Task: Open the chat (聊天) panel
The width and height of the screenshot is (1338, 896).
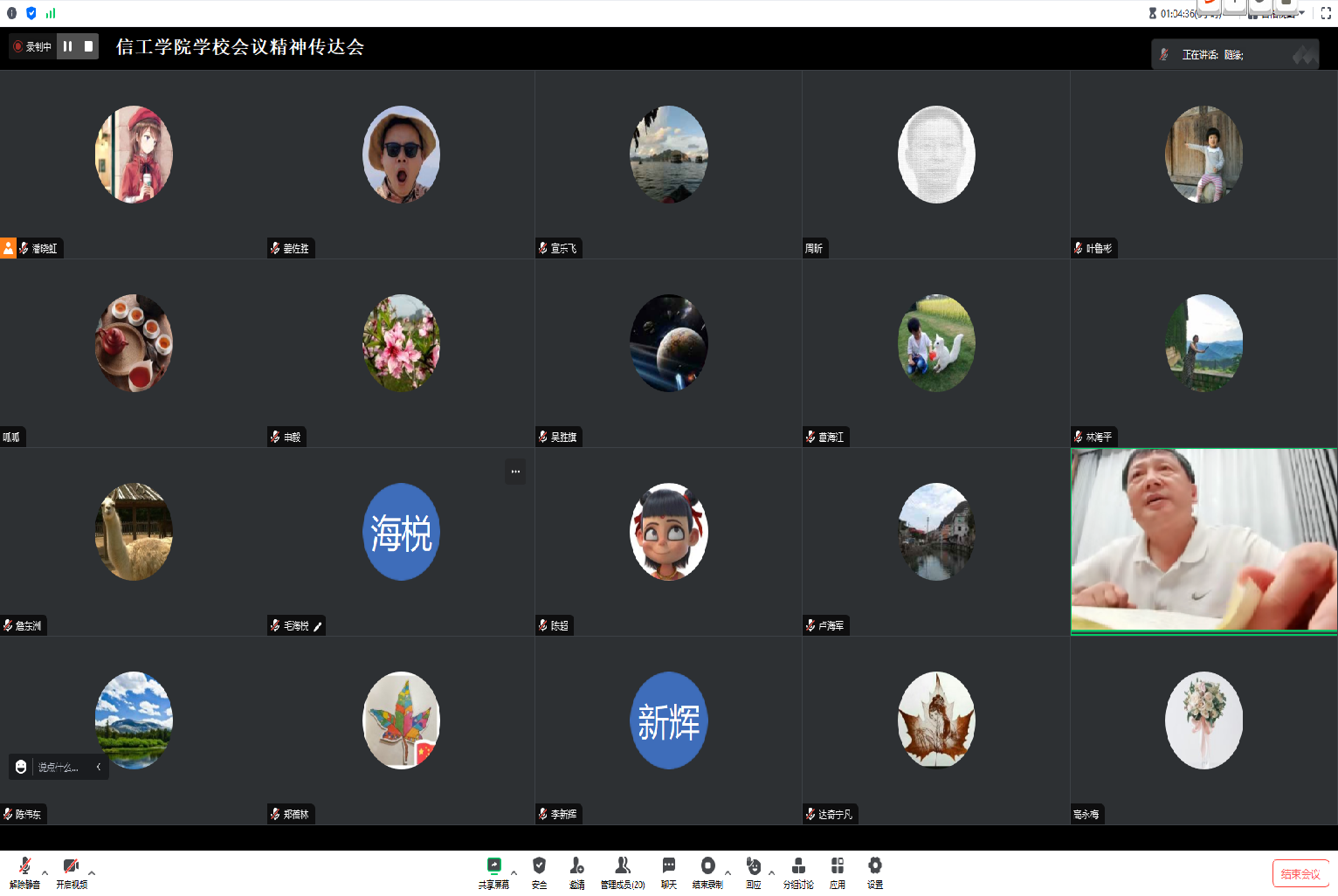Action: click(x=668, y=871)
